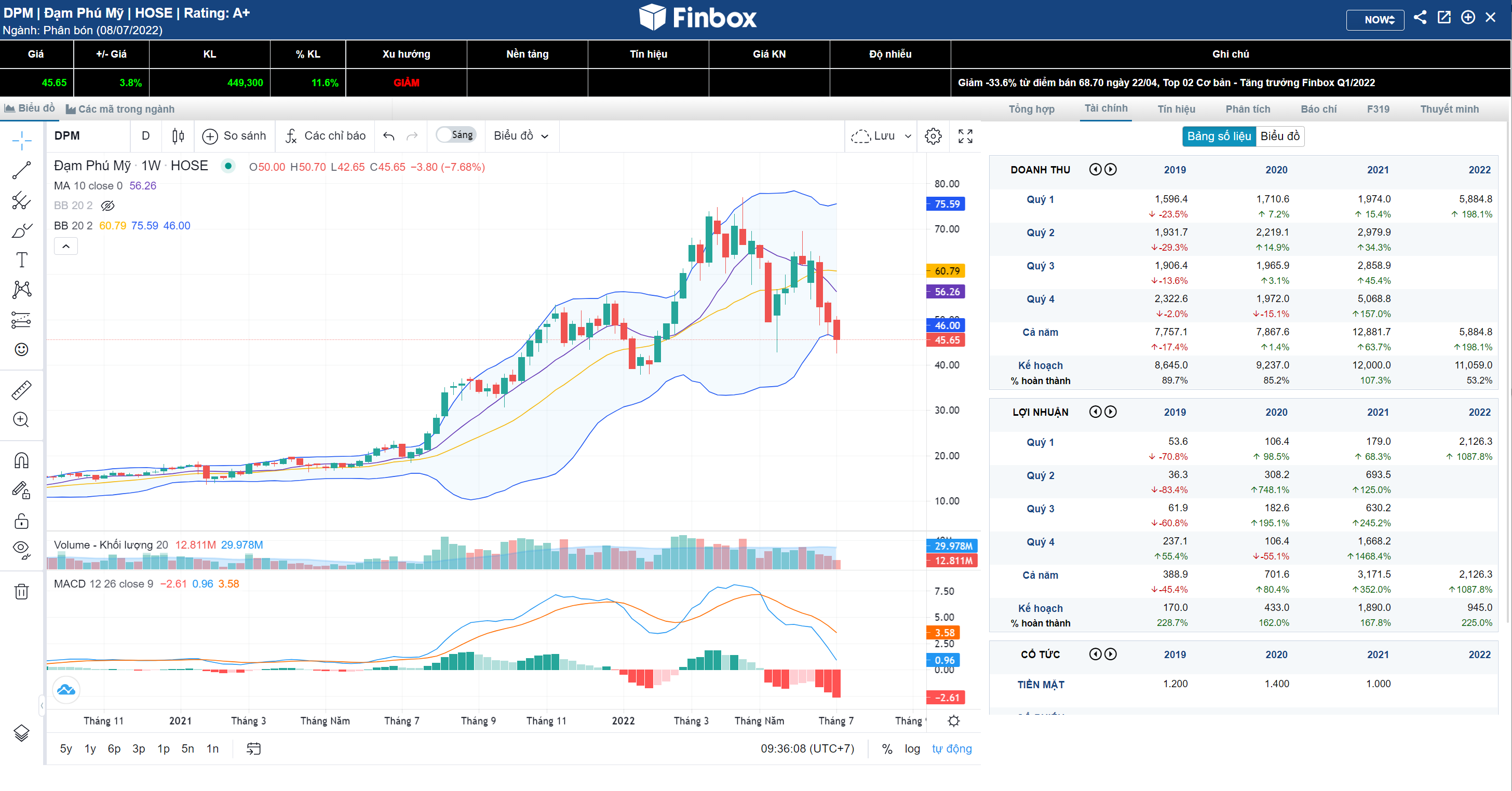This screenshot has width=1512, height=791.
Task: Open the Phân tích tab
Action: click(1247, 109)
